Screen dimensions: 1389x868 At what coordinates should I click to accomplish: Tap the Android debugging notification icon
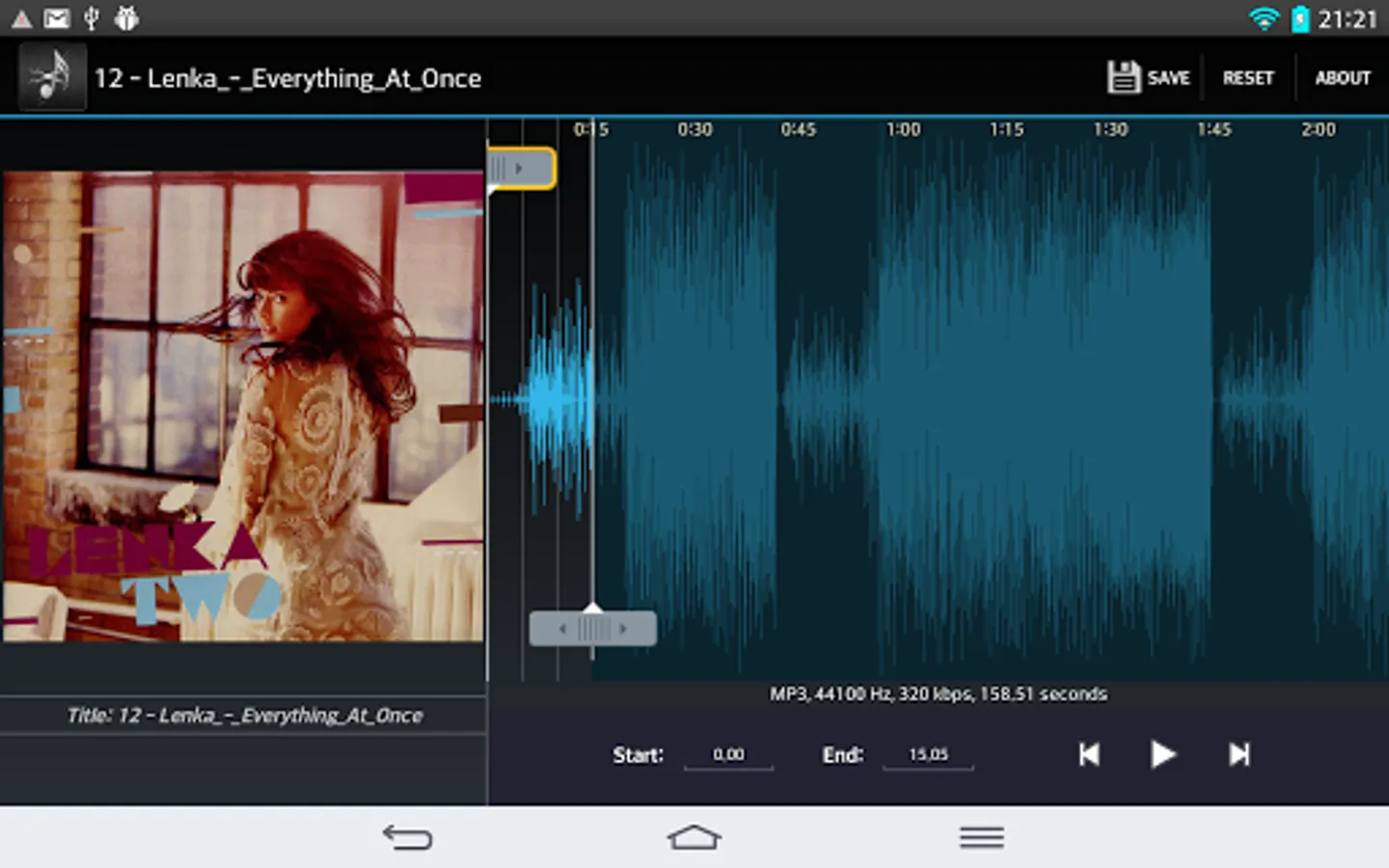[x=126, y=18]
